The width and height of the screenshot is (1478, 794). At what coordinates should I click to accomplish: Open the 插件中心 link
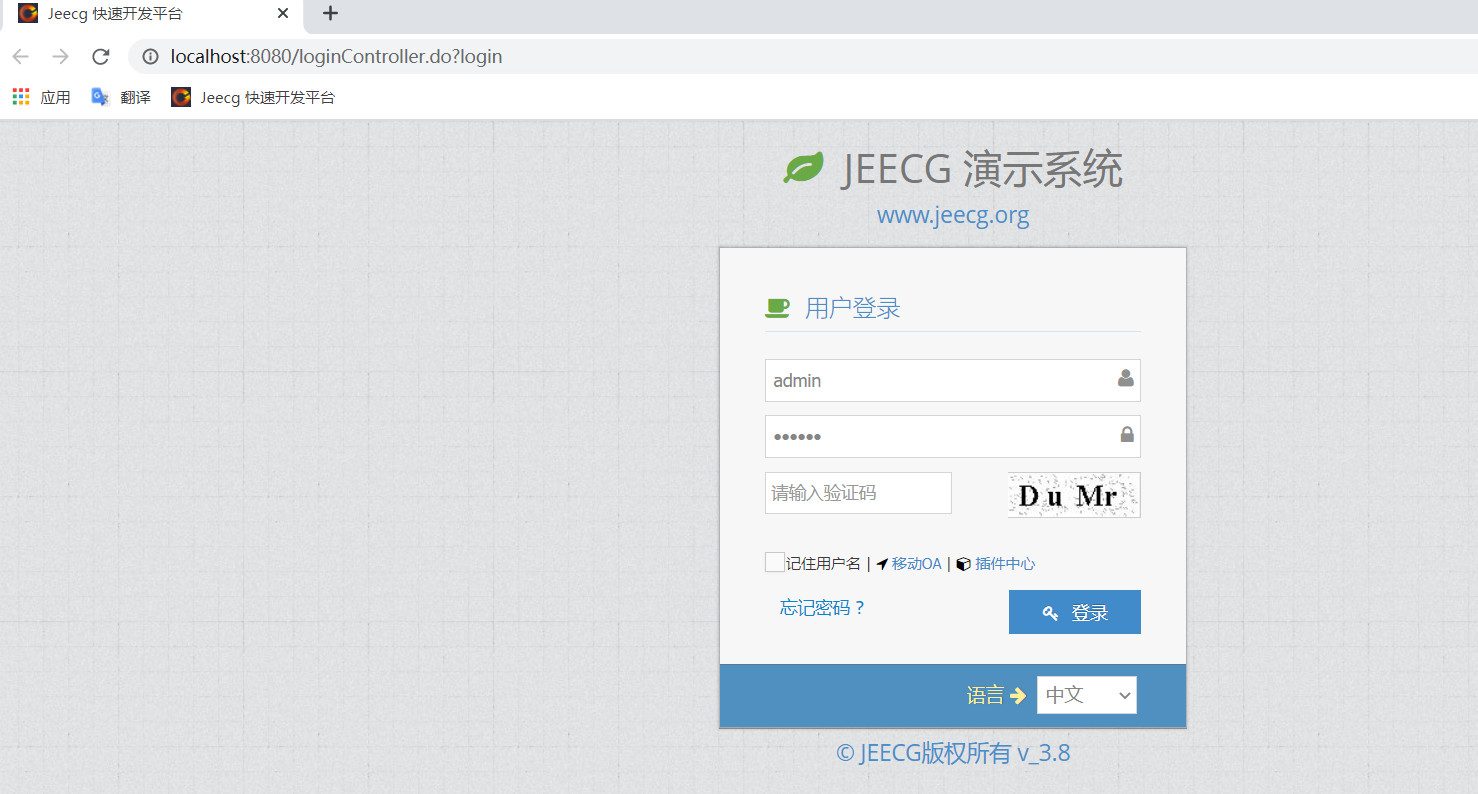point(1005,564)
